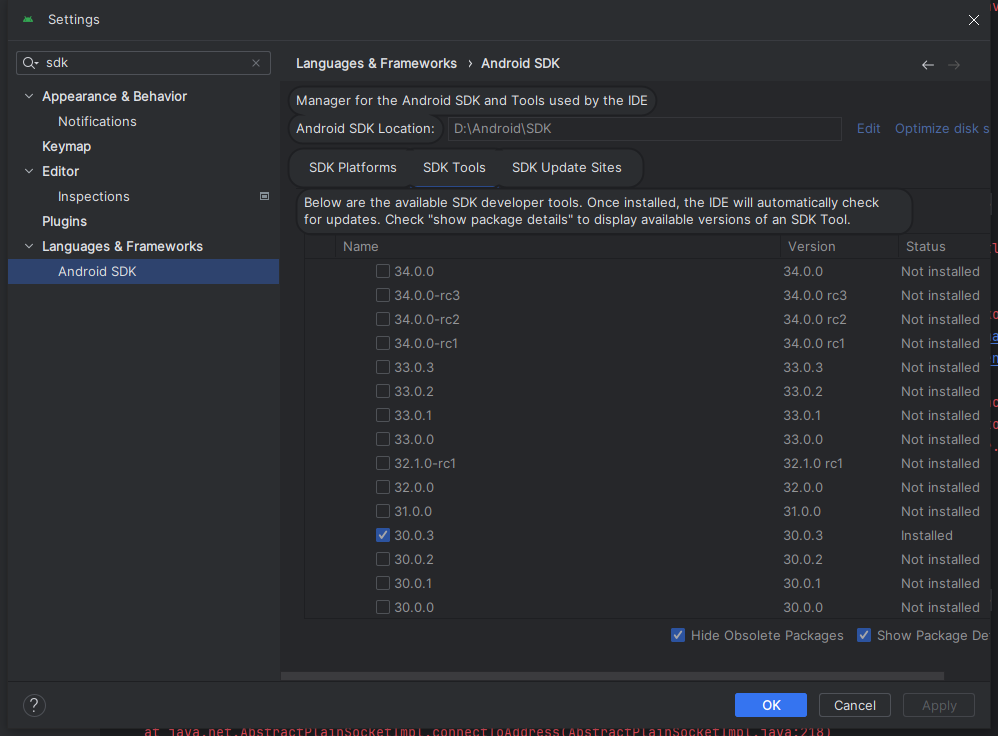998x736 pixels.
Task: Disable Show Package Details checkbox
Action: point(864,635)
